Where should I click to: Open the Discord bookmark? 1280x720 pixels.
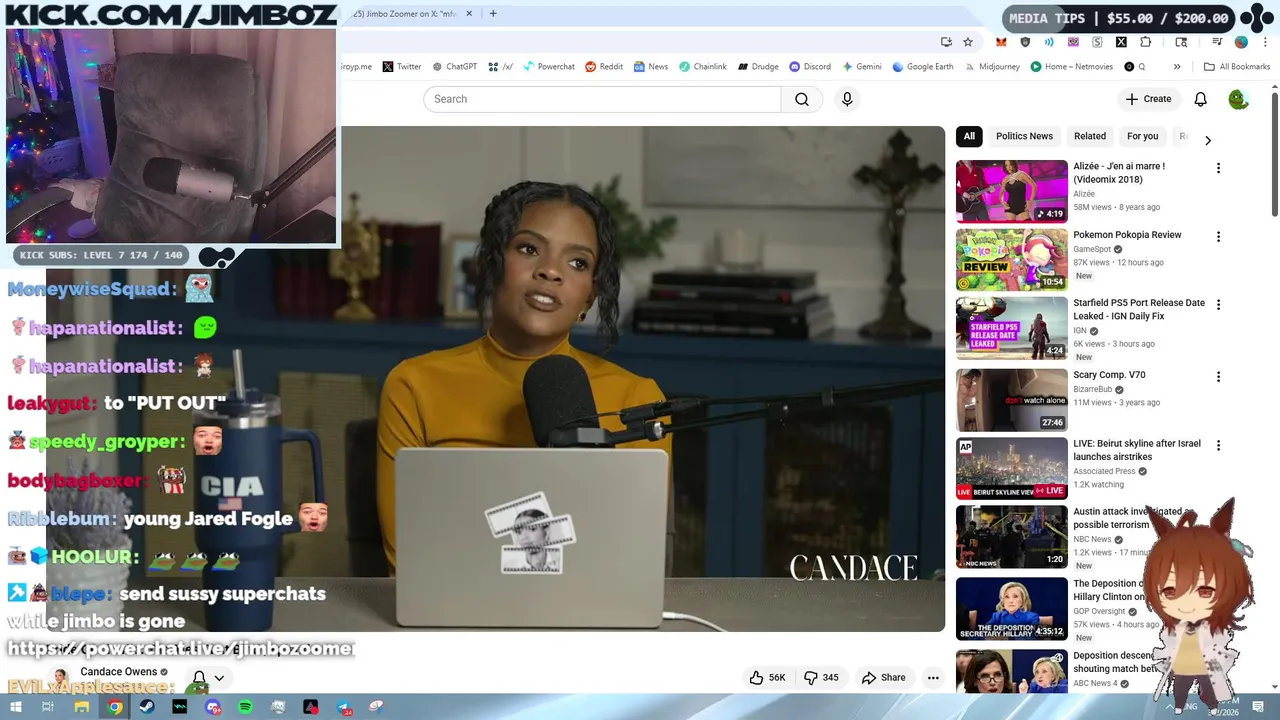pyautogui.click(x=809, y=67)
